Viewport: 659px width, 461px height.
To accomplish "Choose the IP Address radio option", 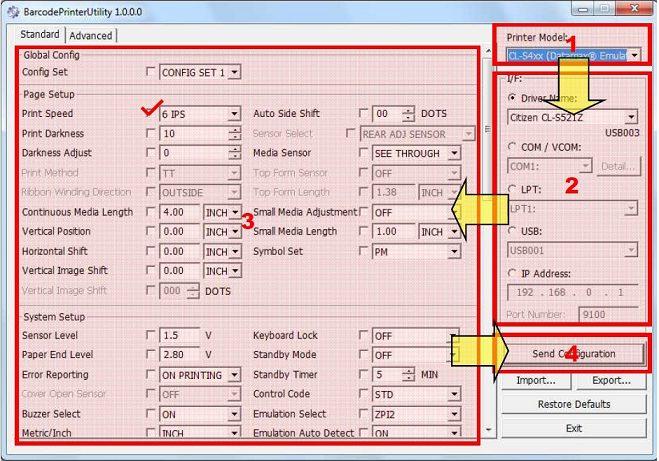I will tap(513, 273).
